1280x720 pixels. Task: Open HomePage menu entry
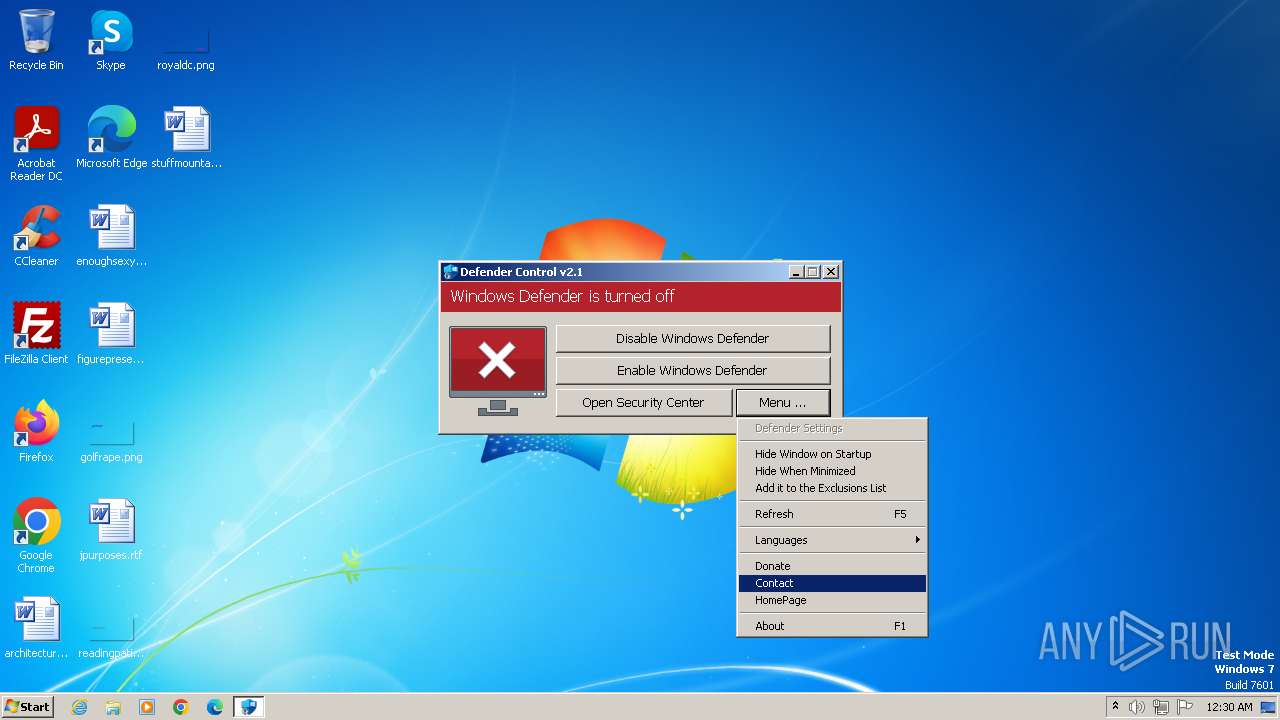click(x=832, y=600)
